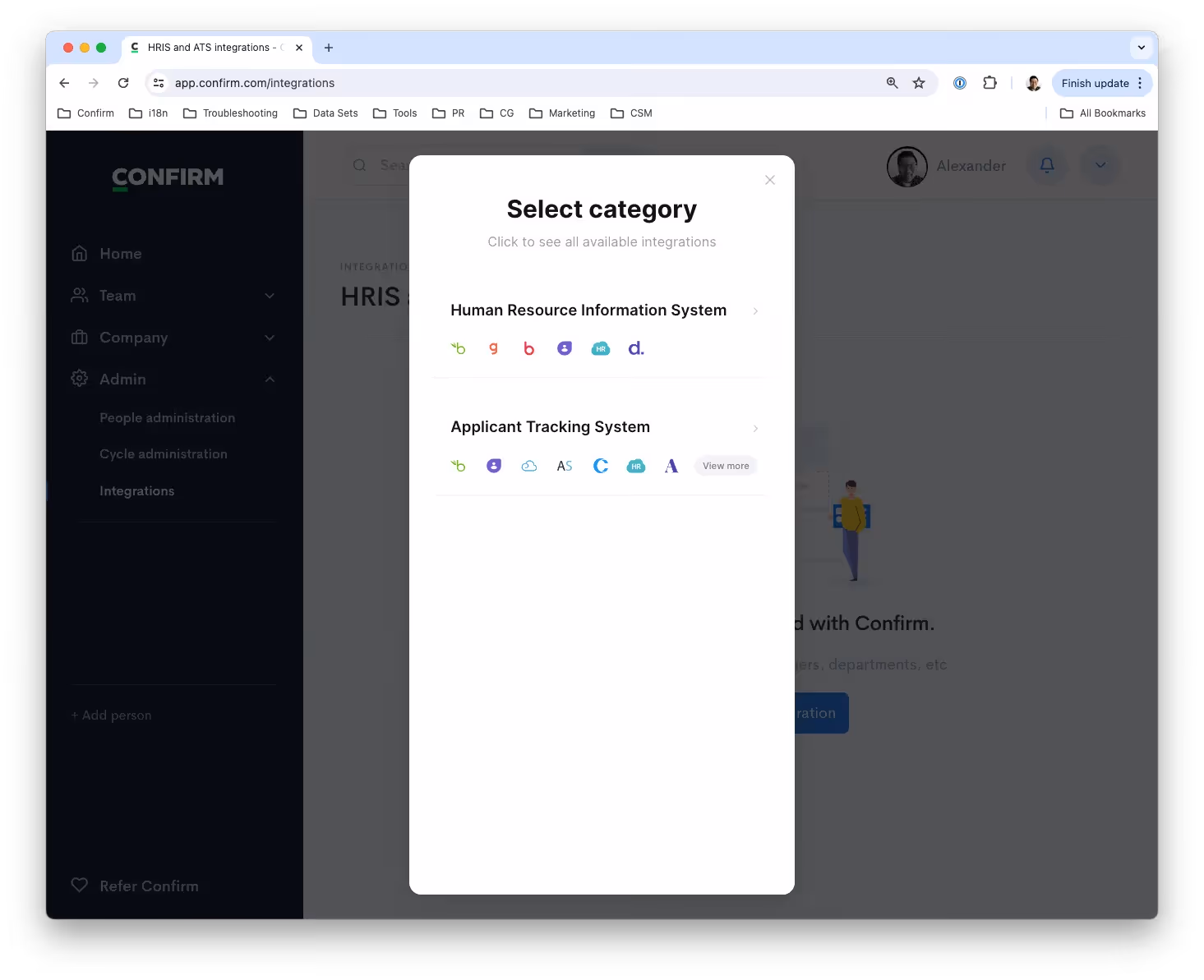Screen dimensions: 1204x980
Task: Click the browser forward arrow
Action: coord(94,83)
